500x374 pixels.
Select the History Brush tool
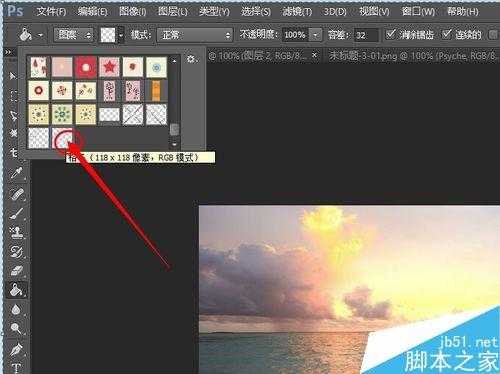(16, 252)
